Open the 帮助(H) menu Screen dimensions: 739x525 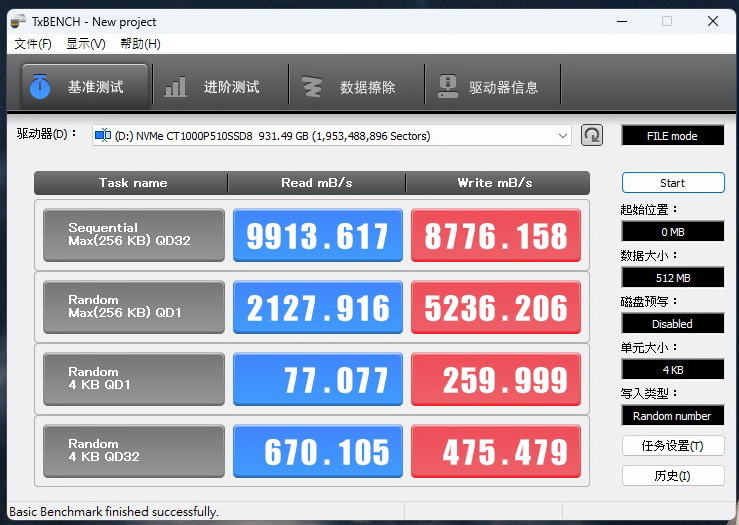click(140, 44)
